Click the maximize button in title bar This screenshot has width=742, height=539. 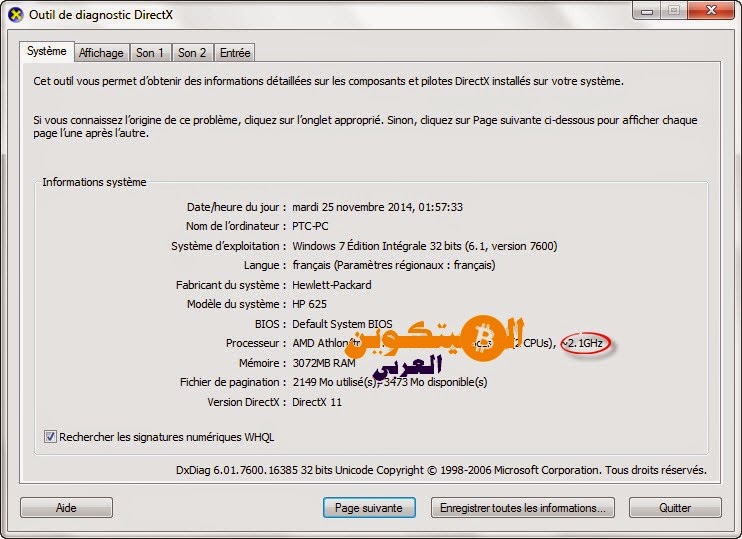[x=674, y=10]
